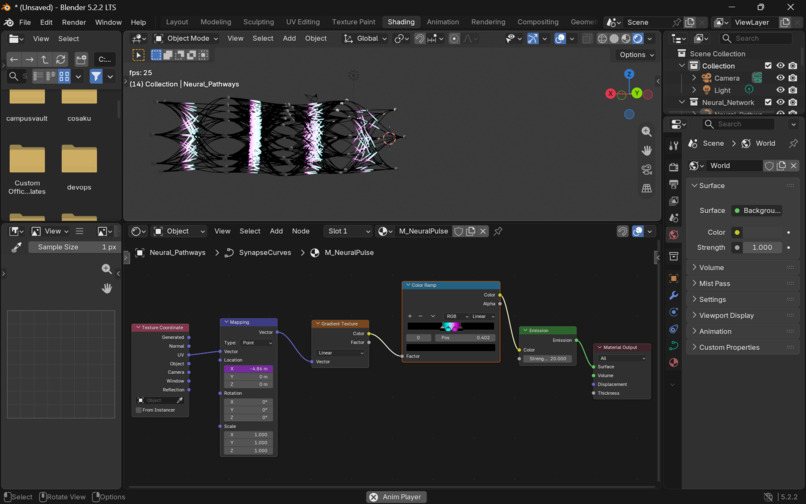
Task: Select material preview viewport shading
Action: 626,39
